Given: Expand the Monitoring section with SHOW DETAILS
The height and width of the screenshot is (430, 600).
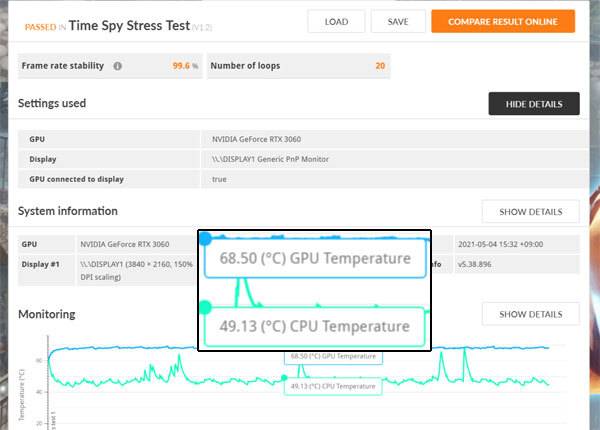Looking at the screenshot, I should (530, 314).
